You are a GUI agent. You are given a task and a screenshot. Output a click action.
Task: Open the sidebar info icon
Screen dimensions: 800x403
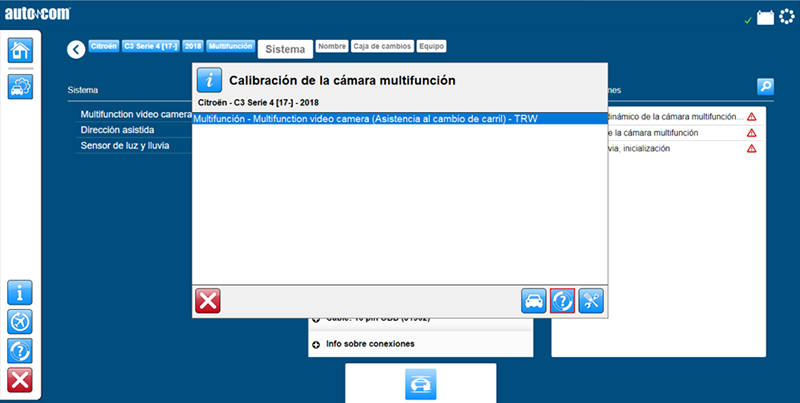click(20, 293)
